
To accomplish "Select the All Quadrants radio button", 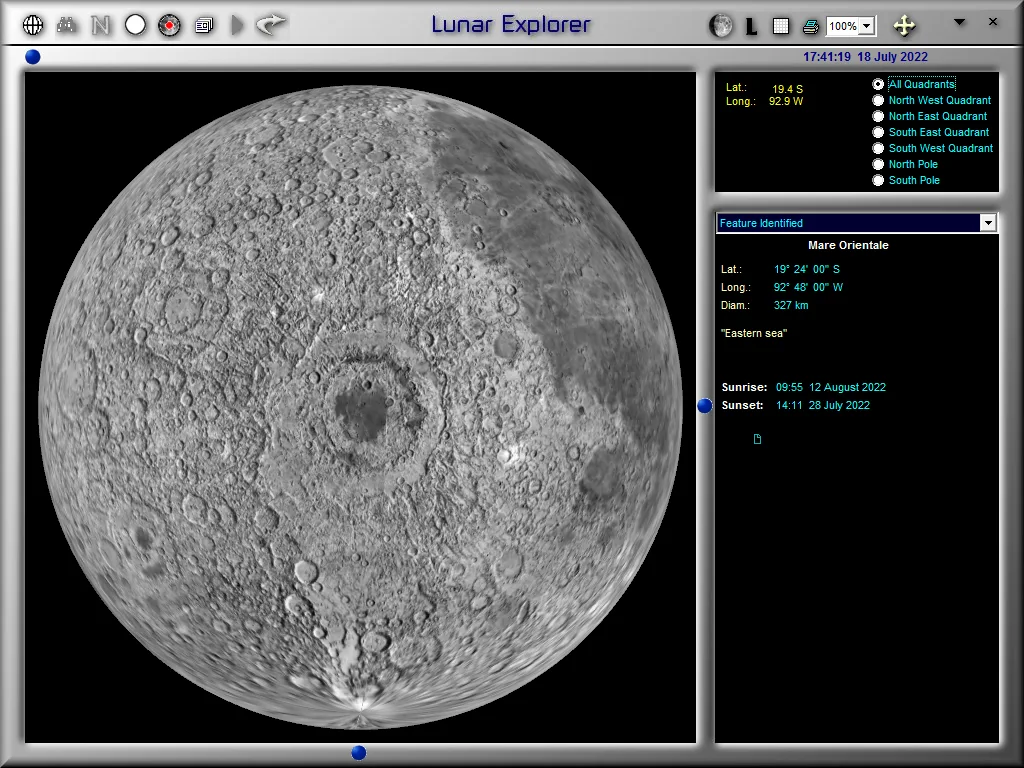I will [x=878, y=84].
